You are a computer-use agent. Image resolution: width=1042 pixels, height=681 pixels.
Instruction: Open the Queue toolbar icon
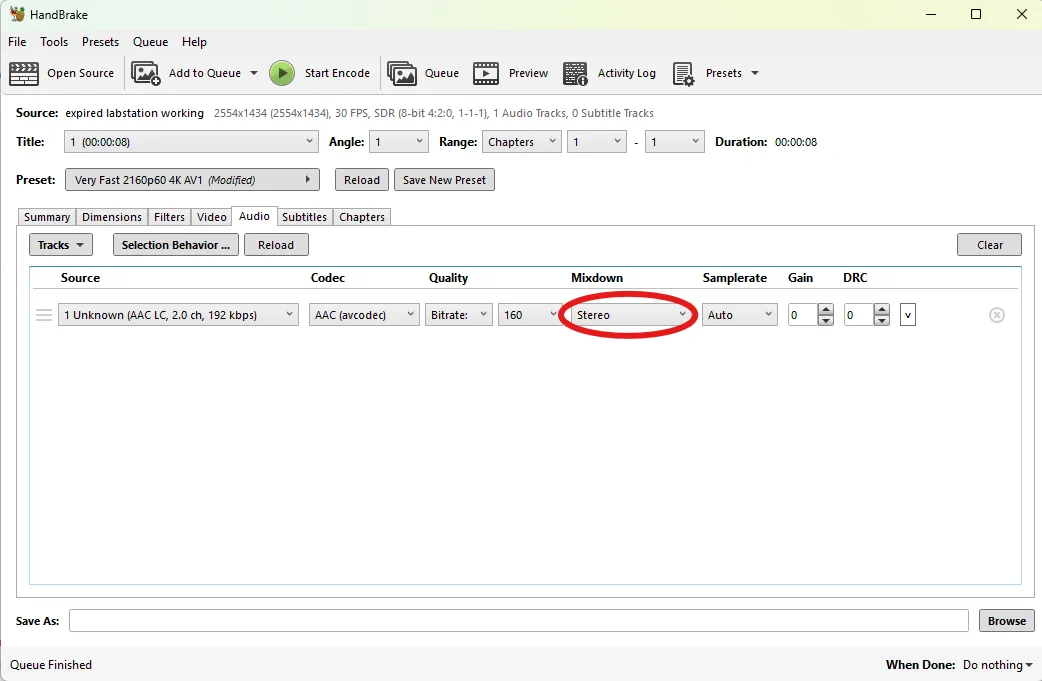(402, 73)
